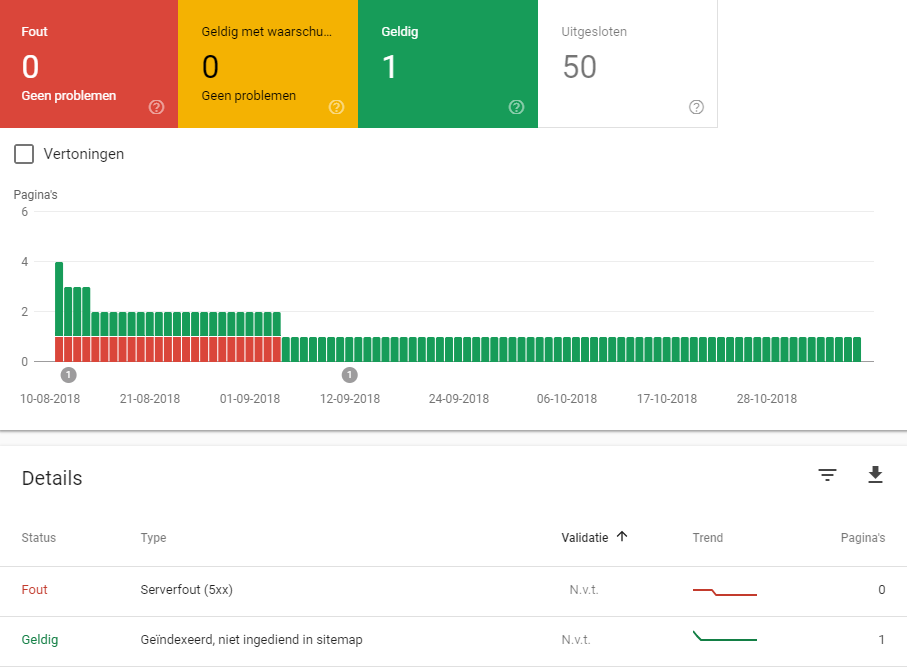This screenshot has width=907, height=667.
Task: Click annotation marker near 10-08-2018
Action: (x=68, y=375)
